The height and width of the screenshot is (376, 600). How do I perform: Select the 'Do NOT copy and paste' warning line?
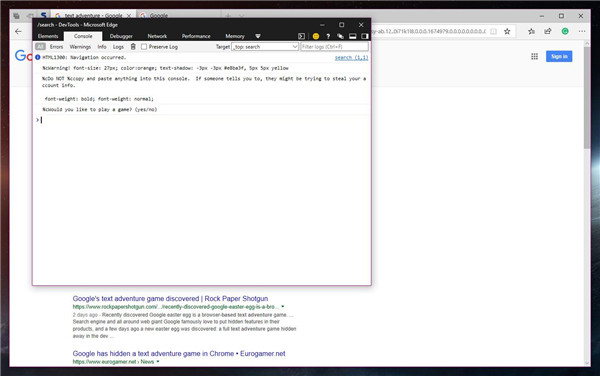204,82
